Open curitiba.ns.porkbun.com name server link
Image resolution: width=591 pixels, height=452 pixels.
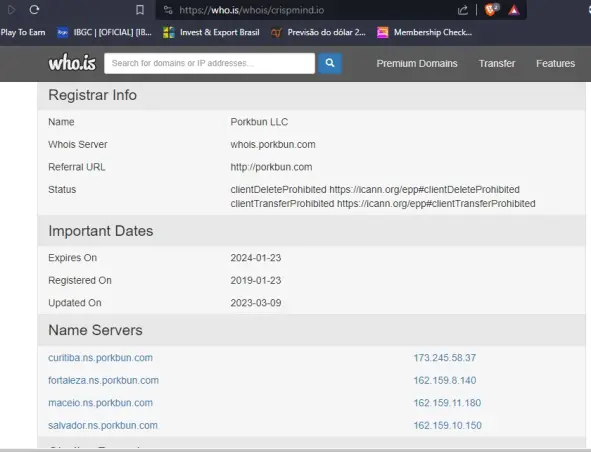(100, 358)
